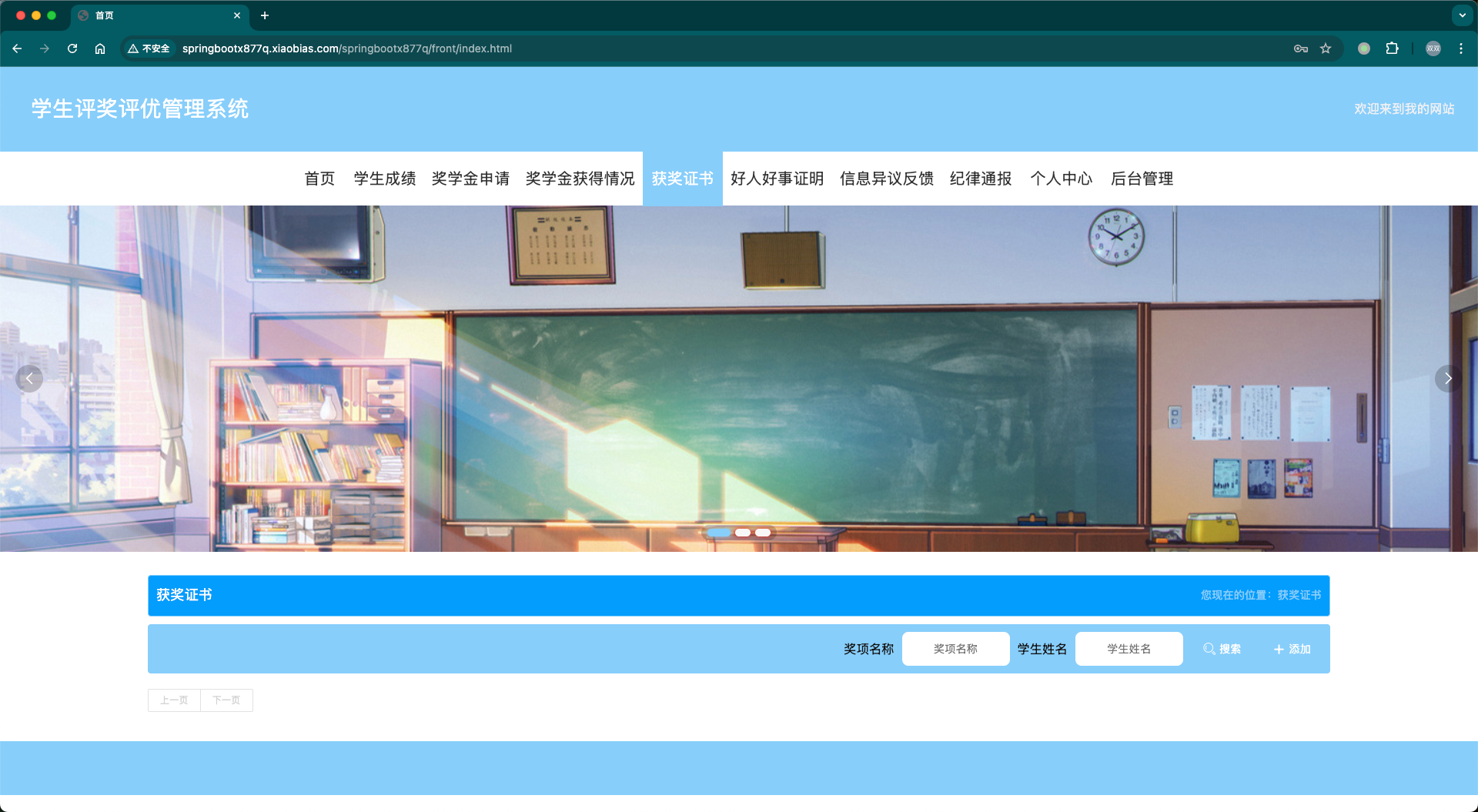
Task: Open the browser extensions menu
Action: click(1392, 48)
